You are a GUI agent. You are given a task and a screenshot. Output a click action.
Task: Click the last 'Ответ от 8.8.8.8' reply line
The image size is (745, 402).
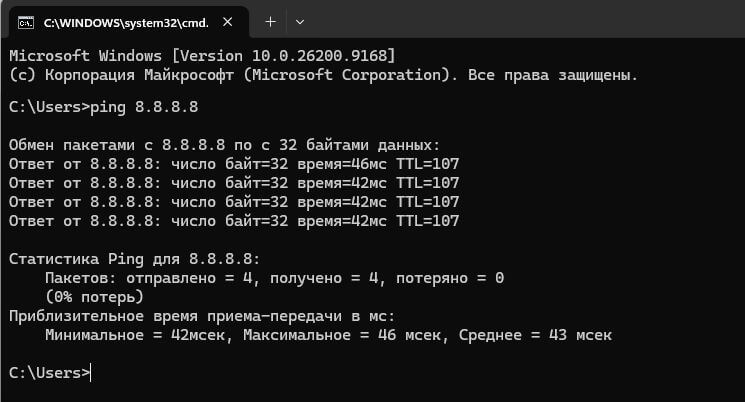click(234, 221)
